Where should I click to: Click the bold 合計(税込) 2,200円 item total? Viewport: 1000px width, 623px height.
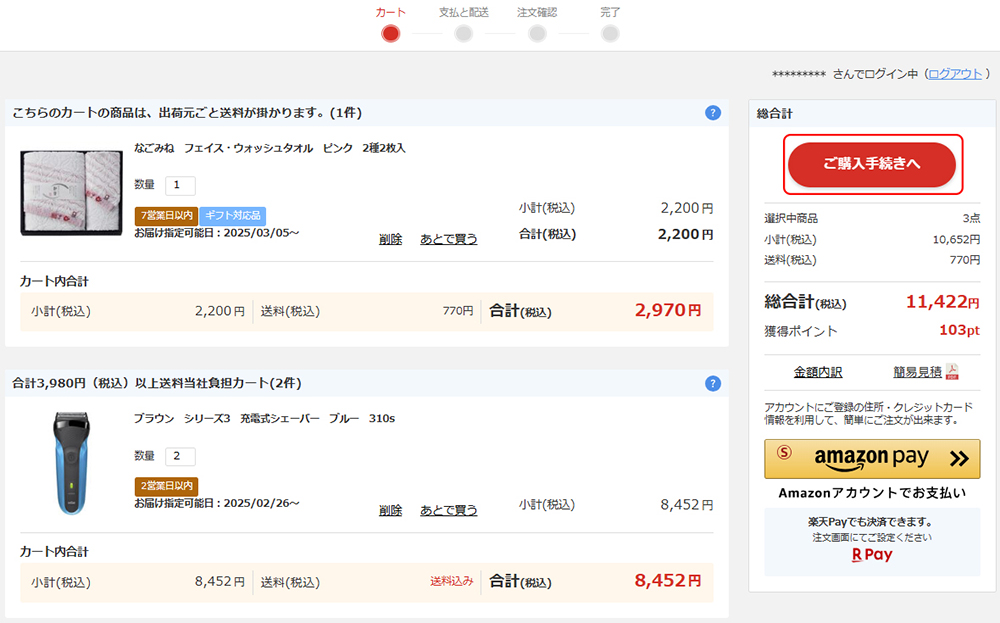pyautogui.click(x=686, y=235)
